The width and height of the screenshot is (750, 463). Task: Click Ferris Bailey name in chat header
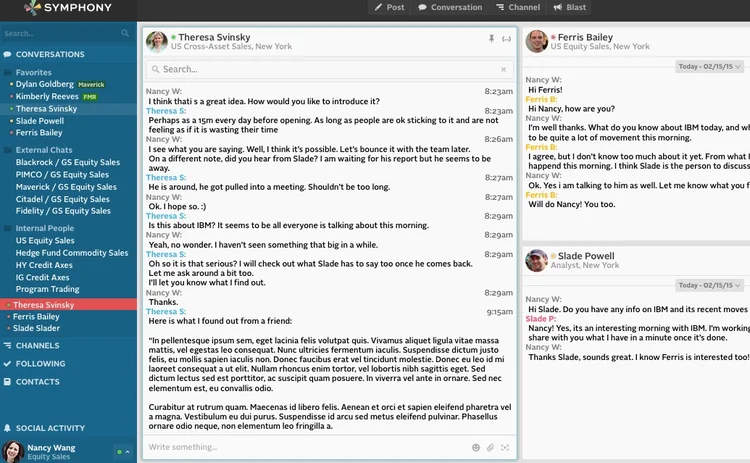585,37
